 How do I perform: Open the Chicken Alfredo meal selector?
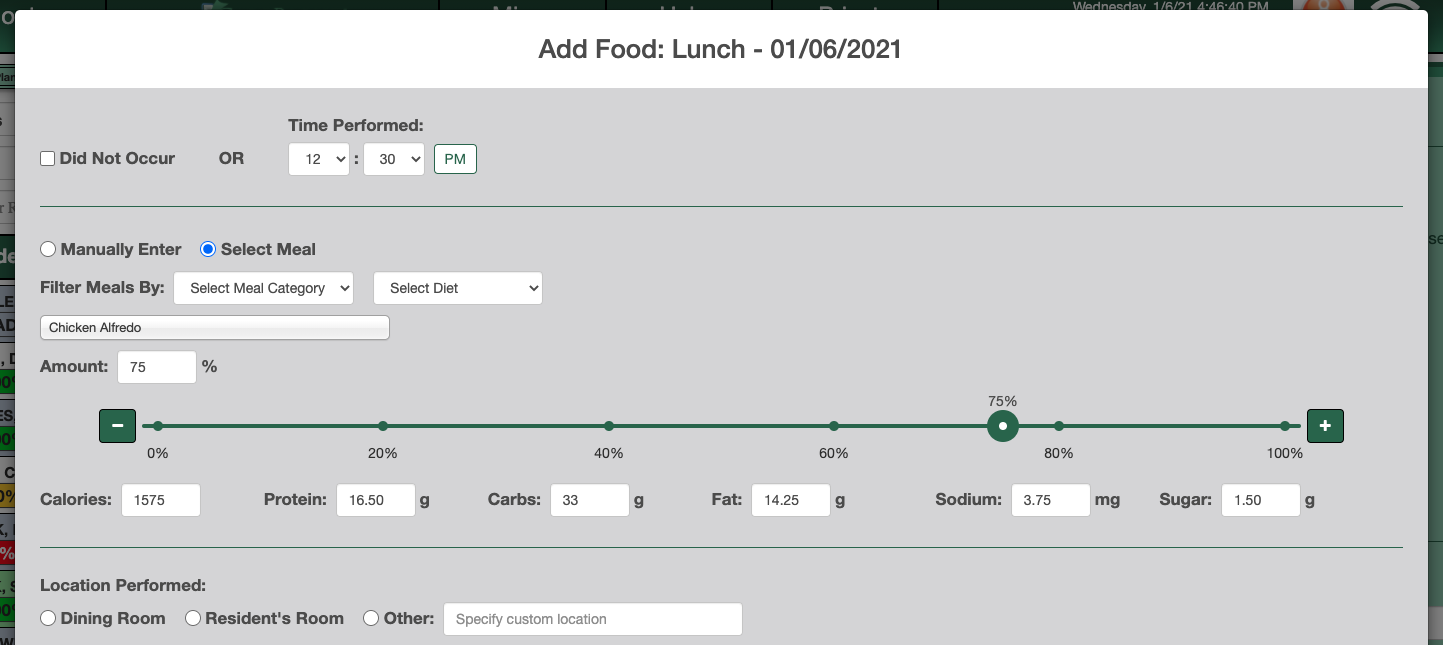pyautogui.click(x=215, y=328)
